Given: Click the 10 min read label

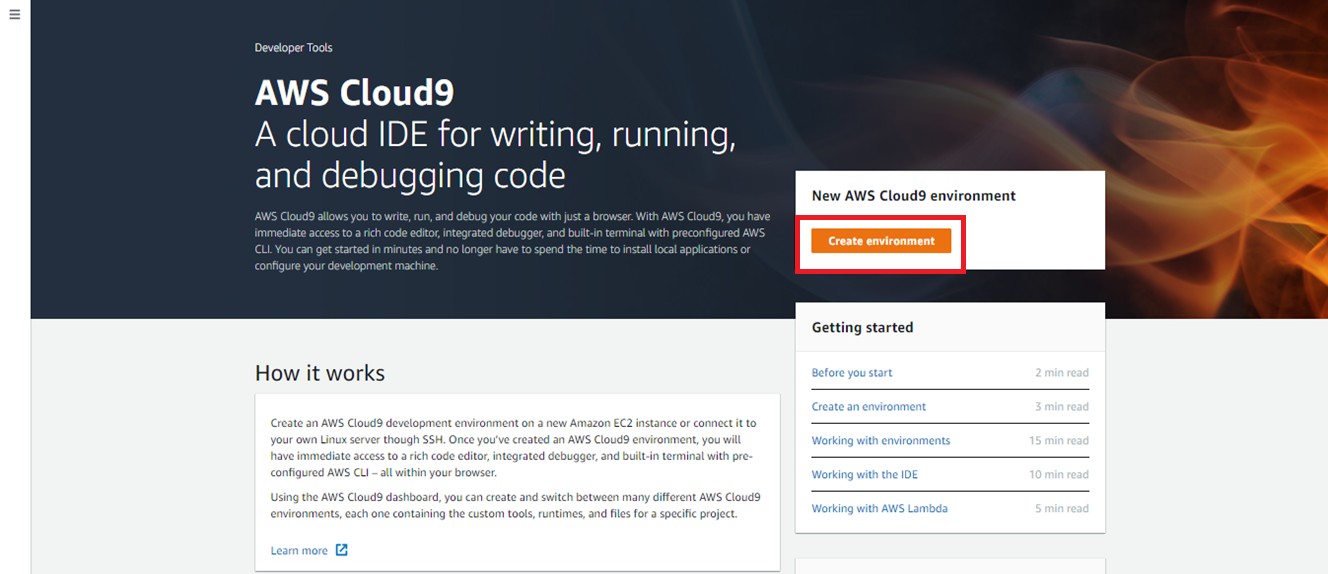Looking at the screenshot, I should pyautogui.click(x=1059, y=475).
